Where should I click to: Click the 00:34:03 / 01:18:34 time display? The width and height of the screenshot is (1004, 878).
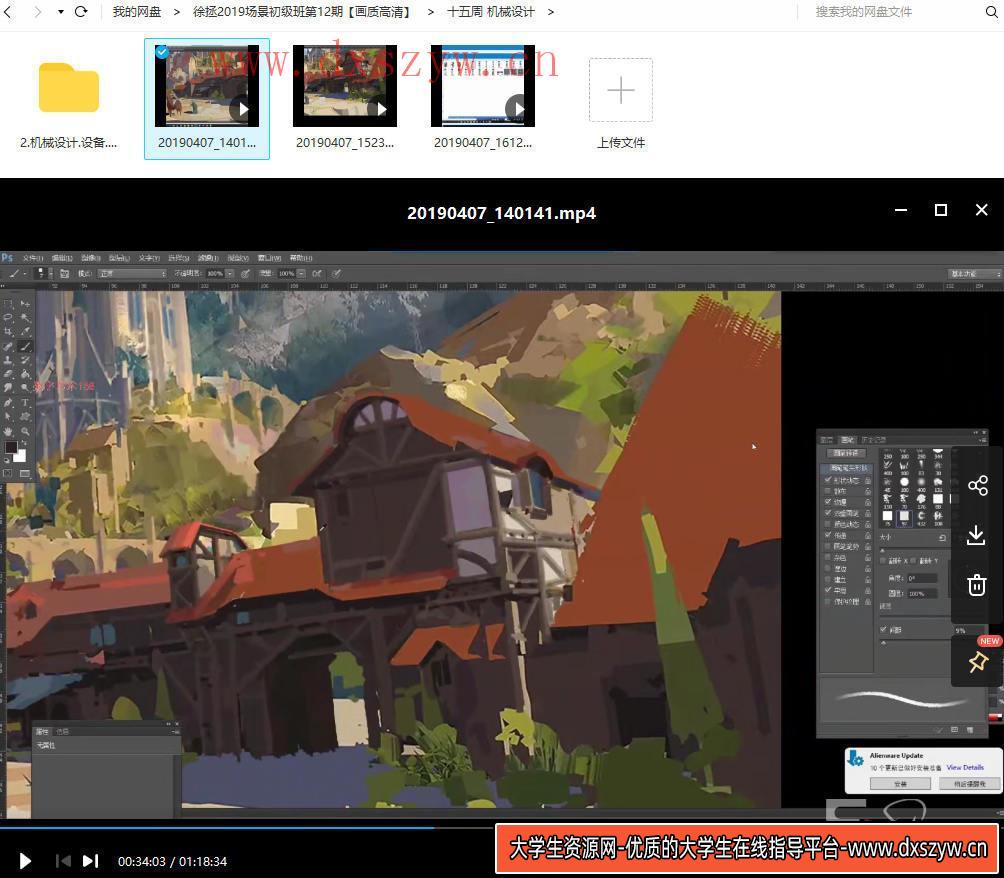pos(172,861)
